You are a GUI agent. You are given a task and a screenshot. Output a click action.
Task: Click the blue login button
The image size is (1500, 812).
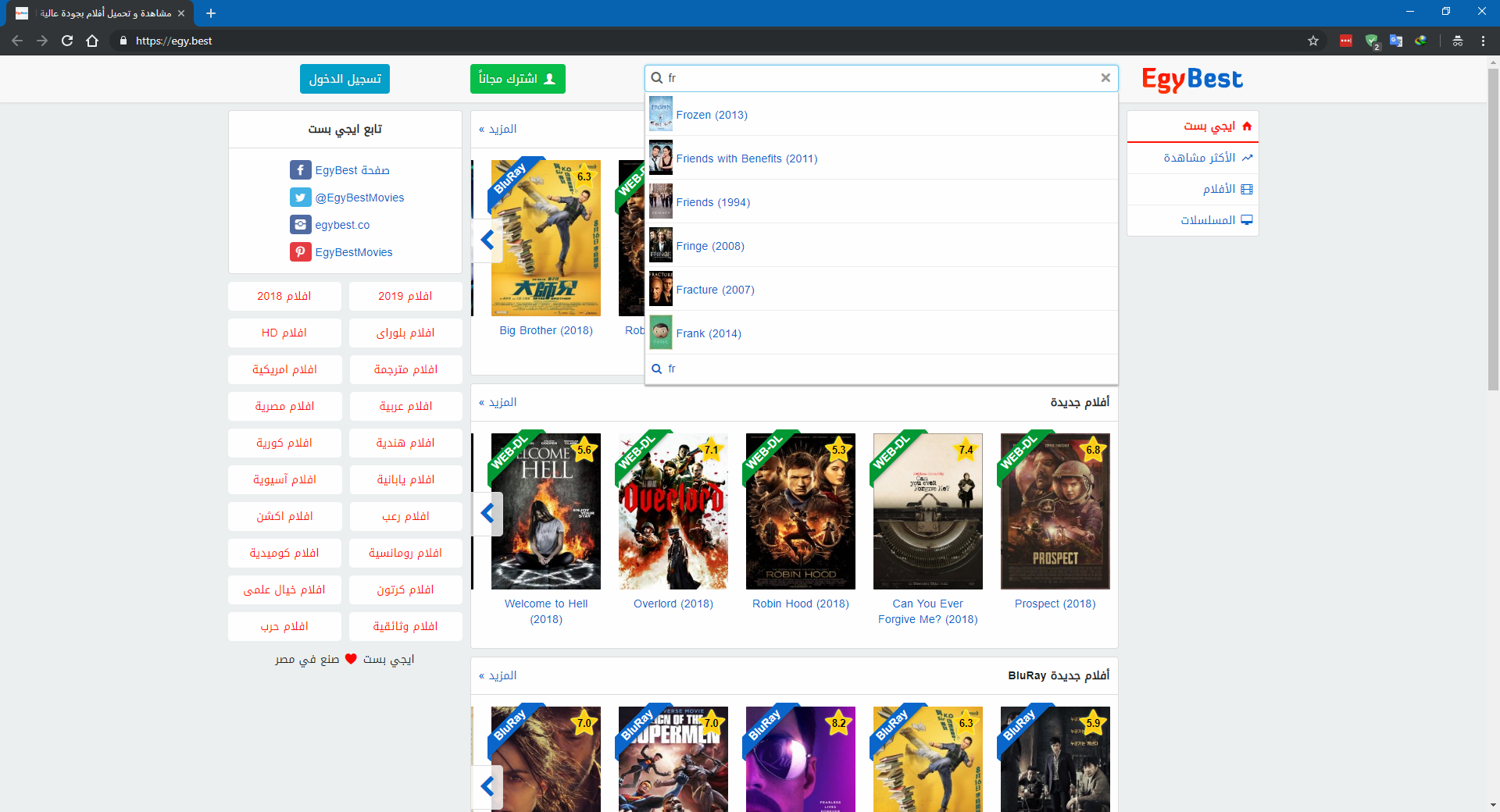point(345,79)
